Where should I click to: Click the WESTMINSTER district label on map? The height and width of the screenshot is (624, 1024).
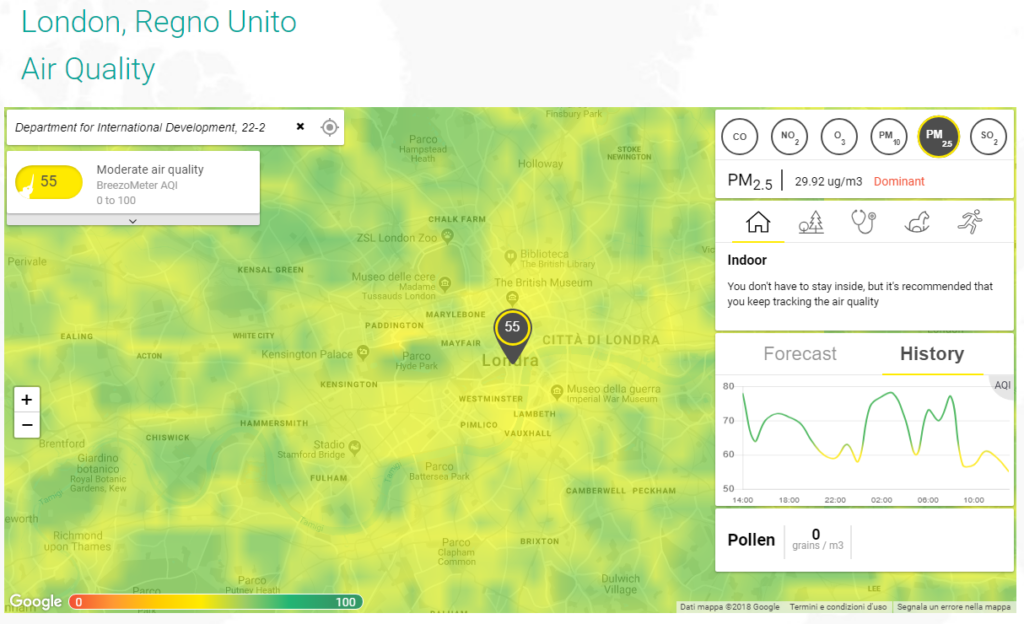click(490, 399)
